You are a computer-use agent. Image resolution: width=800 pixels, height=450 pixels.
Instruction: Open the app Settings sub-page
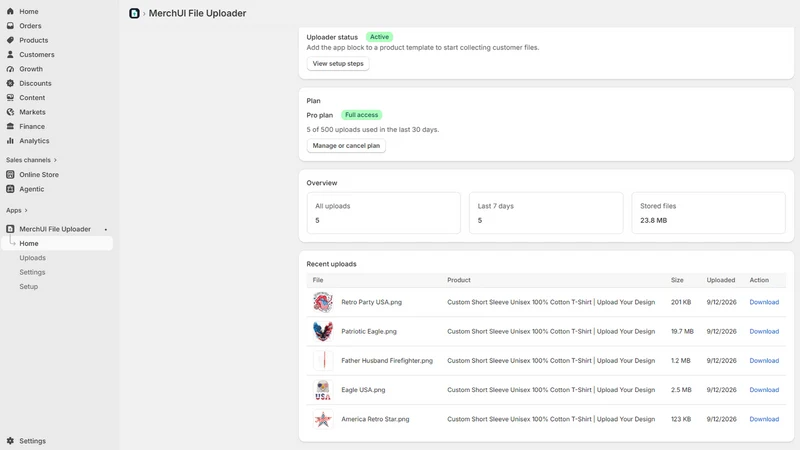pyautogui.click(x=32, y=272)
